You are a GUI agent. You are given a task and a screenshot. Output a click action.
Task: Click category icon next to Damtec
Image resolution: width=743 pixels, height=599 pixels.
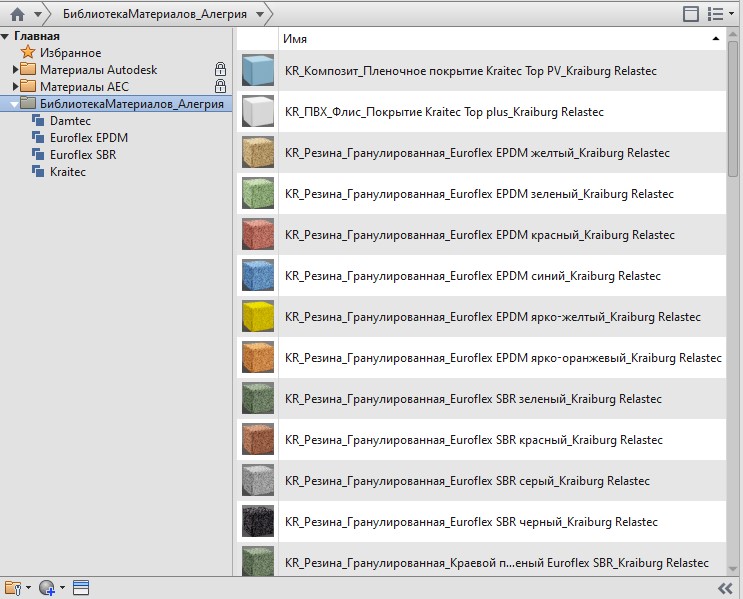[x=38, y=120]
